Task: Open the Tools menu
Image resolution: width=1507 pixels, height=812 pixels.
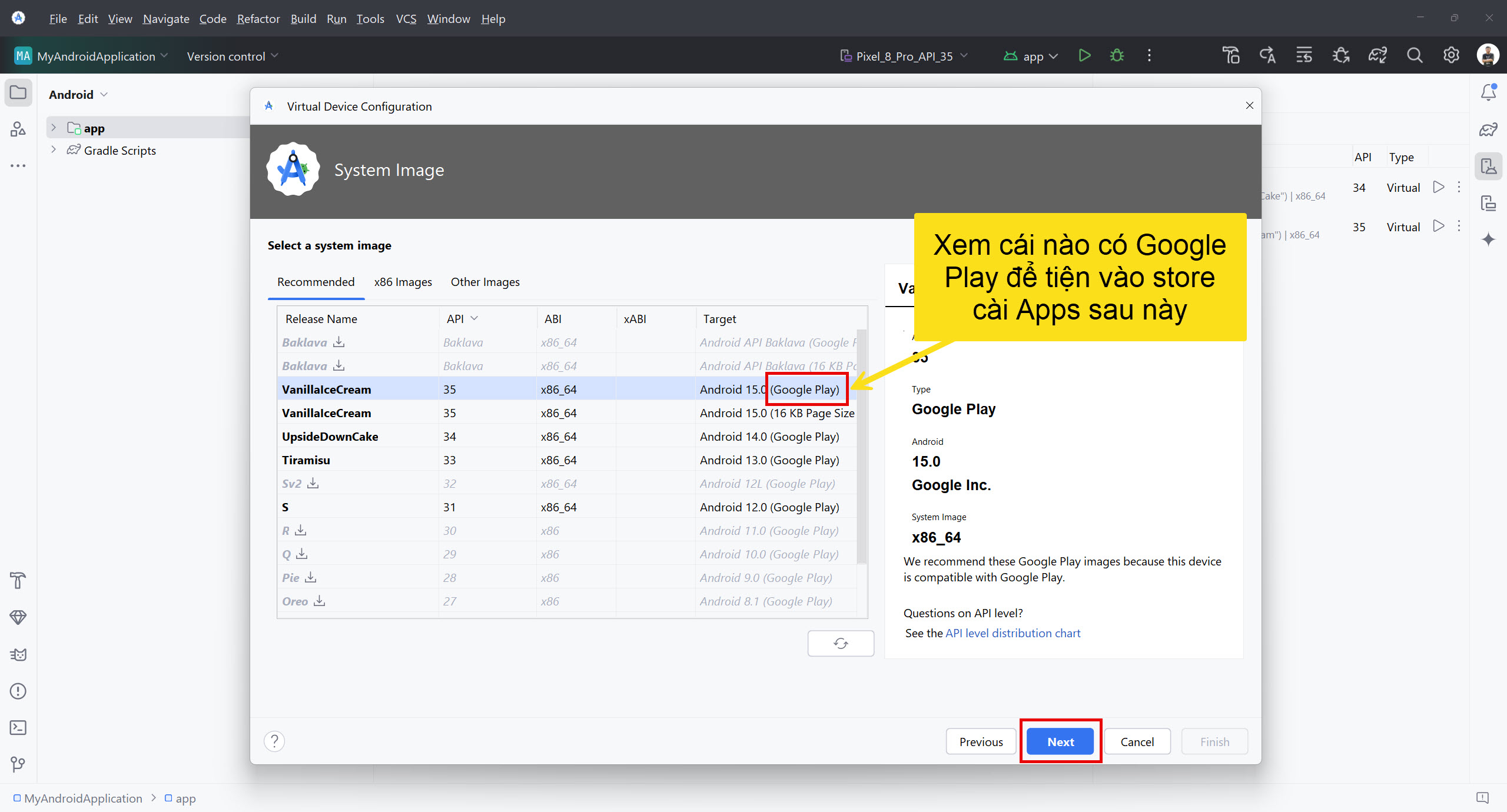Action: [370, 19]
